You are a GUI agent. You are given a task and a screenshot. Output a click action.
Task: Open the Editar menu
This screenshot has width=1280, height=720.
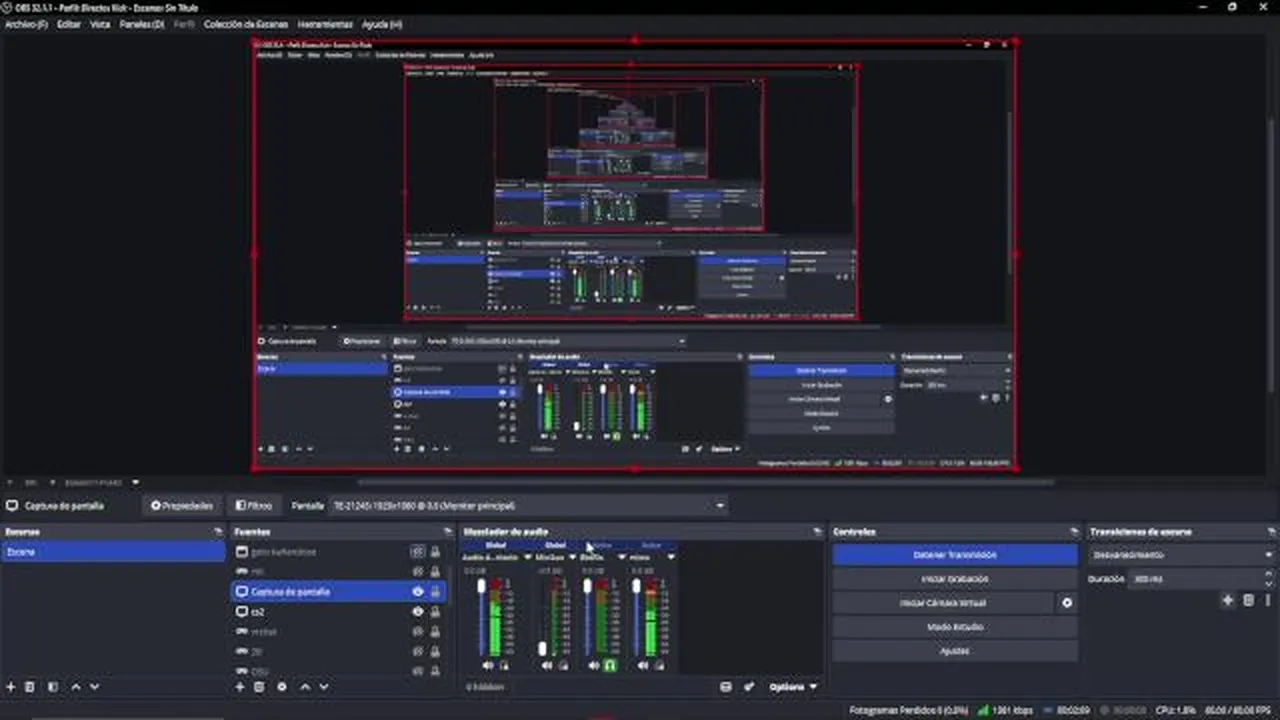[69, 24]
